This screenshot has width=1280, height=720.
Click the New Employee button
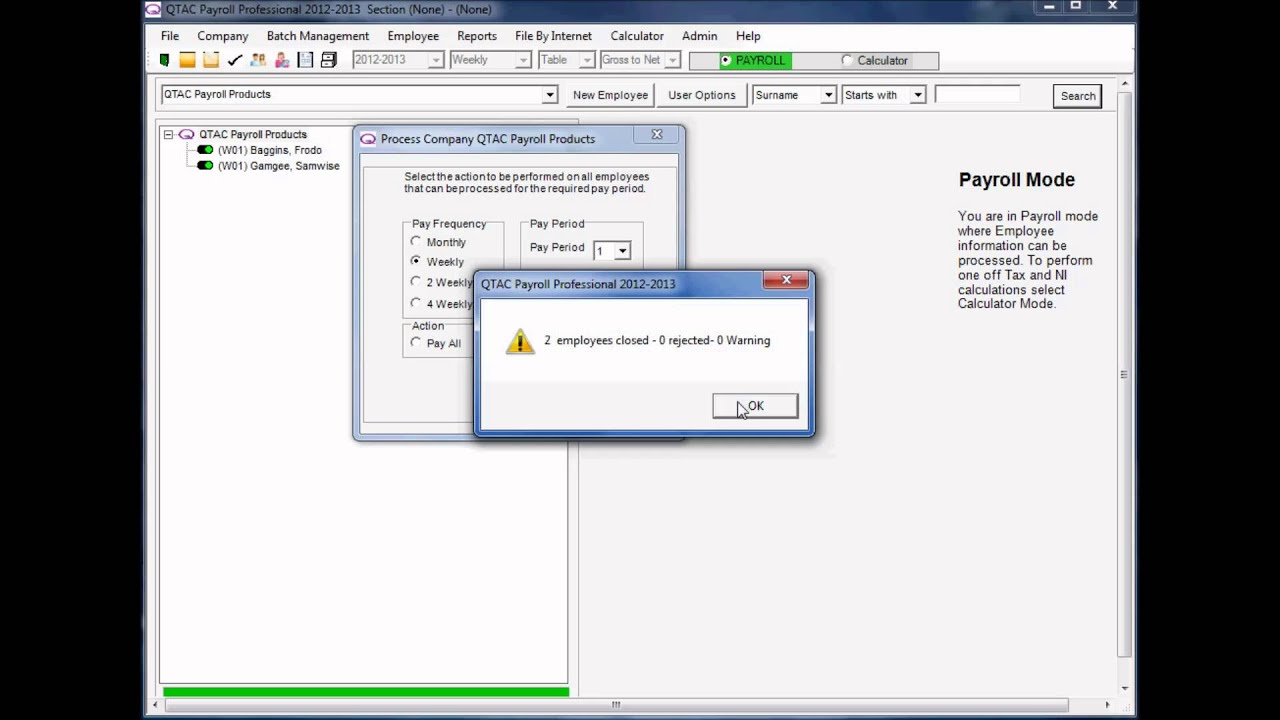610,95
